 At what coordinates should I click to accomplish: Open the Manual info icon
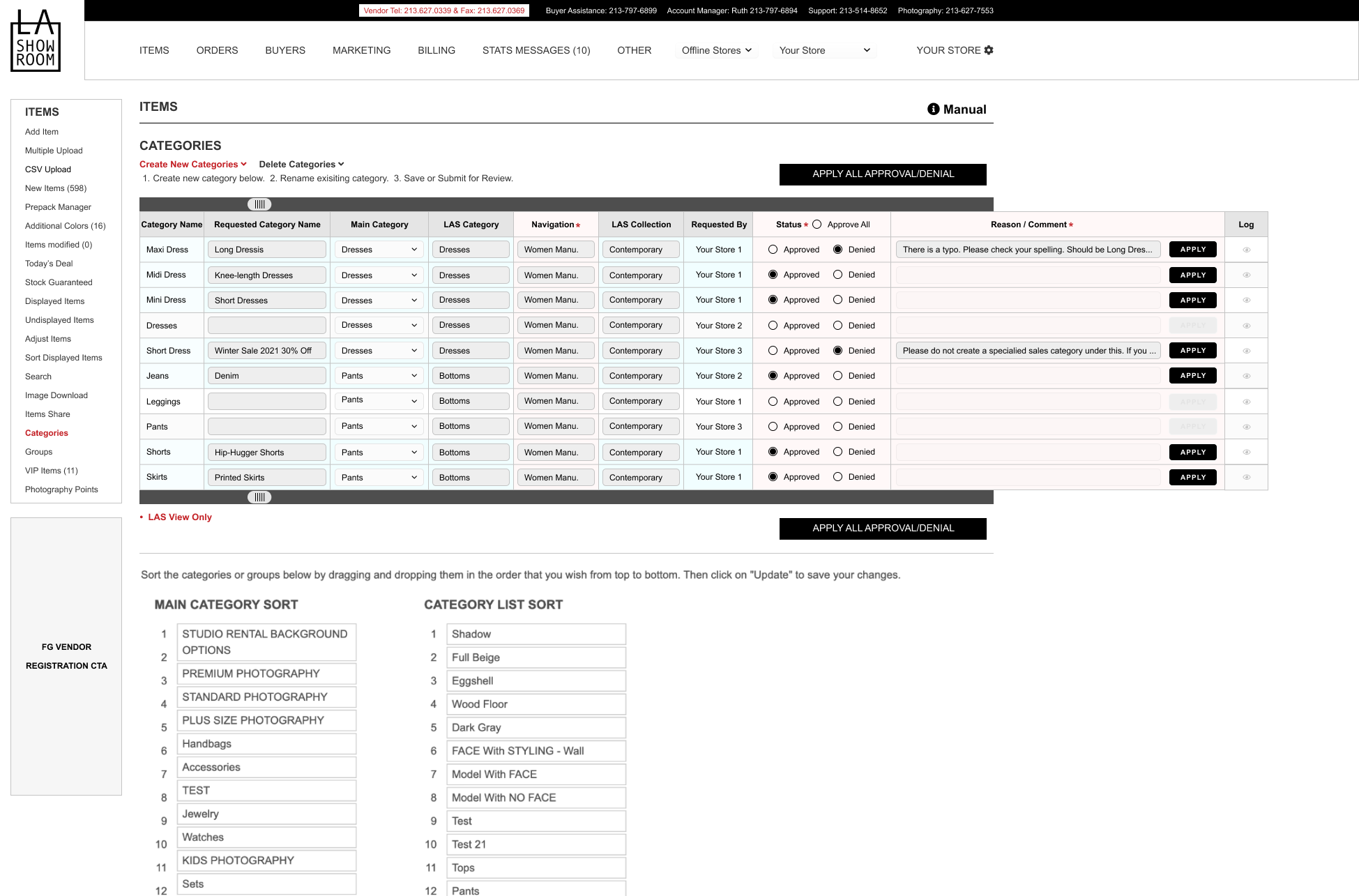pos(933,109)
